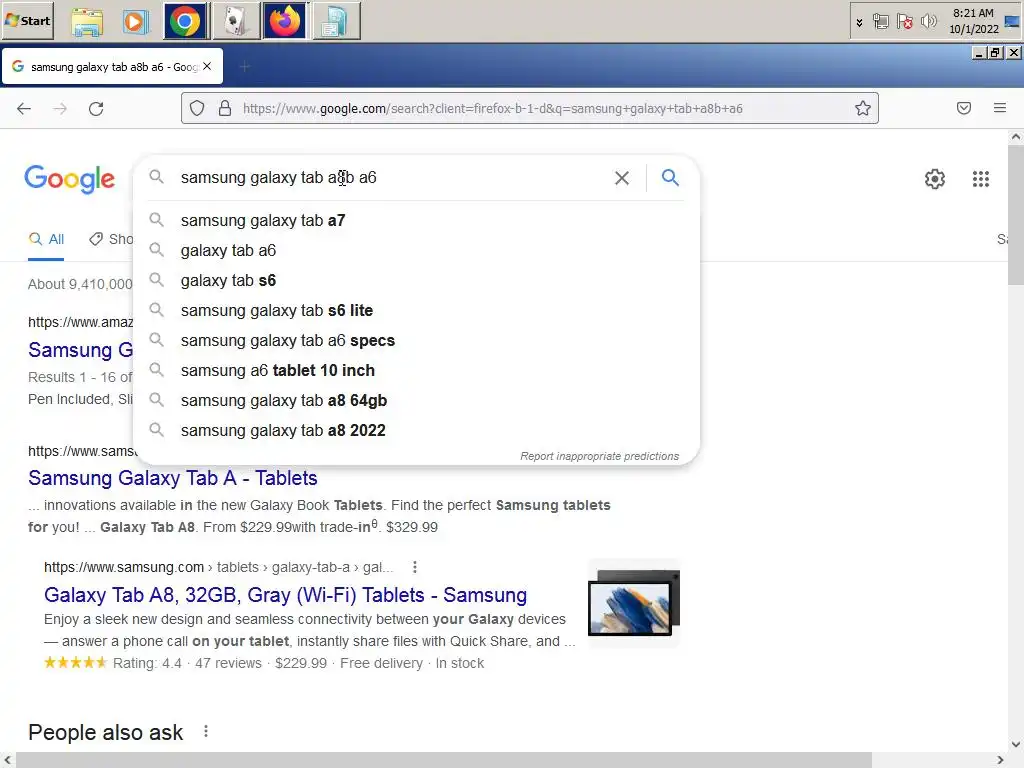Open Google Chrome from taskbar
The image size is (1024, 768).
(x=185, y=22)
